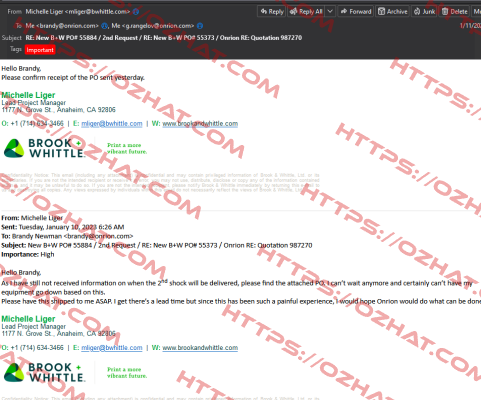Open second mliger@bwhittle.com link in quoted email
This screenshot has height=400, width=481.
112,348
